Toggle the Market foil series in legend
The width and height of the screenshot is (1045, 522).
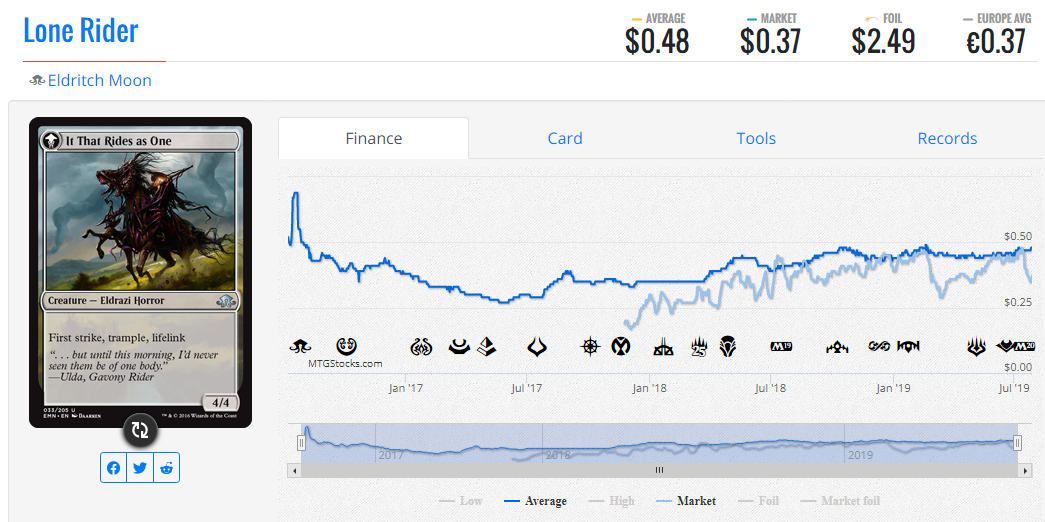click(840, 501)
